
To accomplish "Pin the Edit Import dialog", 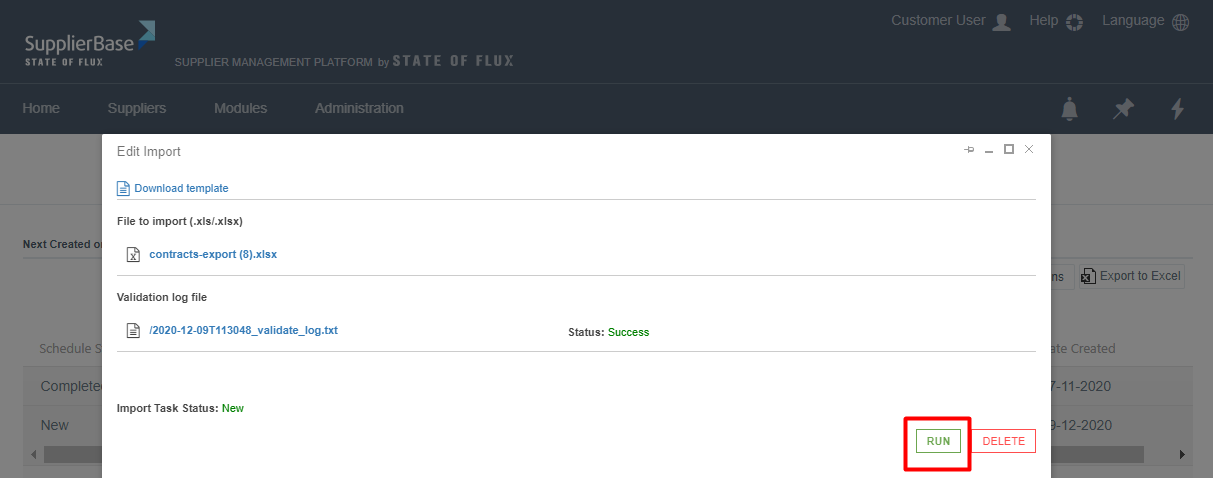I will [968, 150].
